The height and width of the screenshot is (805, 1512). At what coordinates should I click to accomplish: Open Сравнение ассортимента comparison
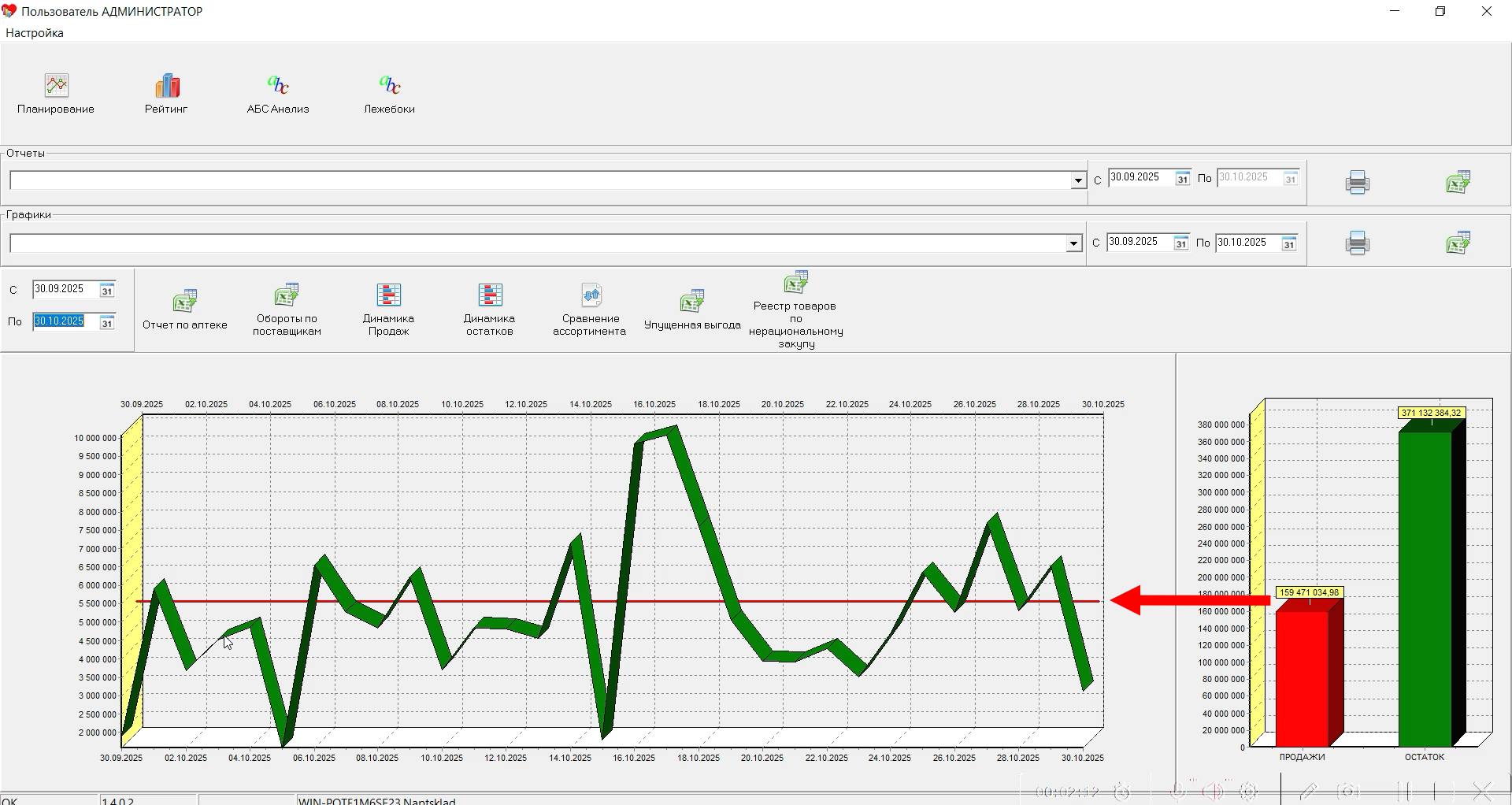pos(591,295)
